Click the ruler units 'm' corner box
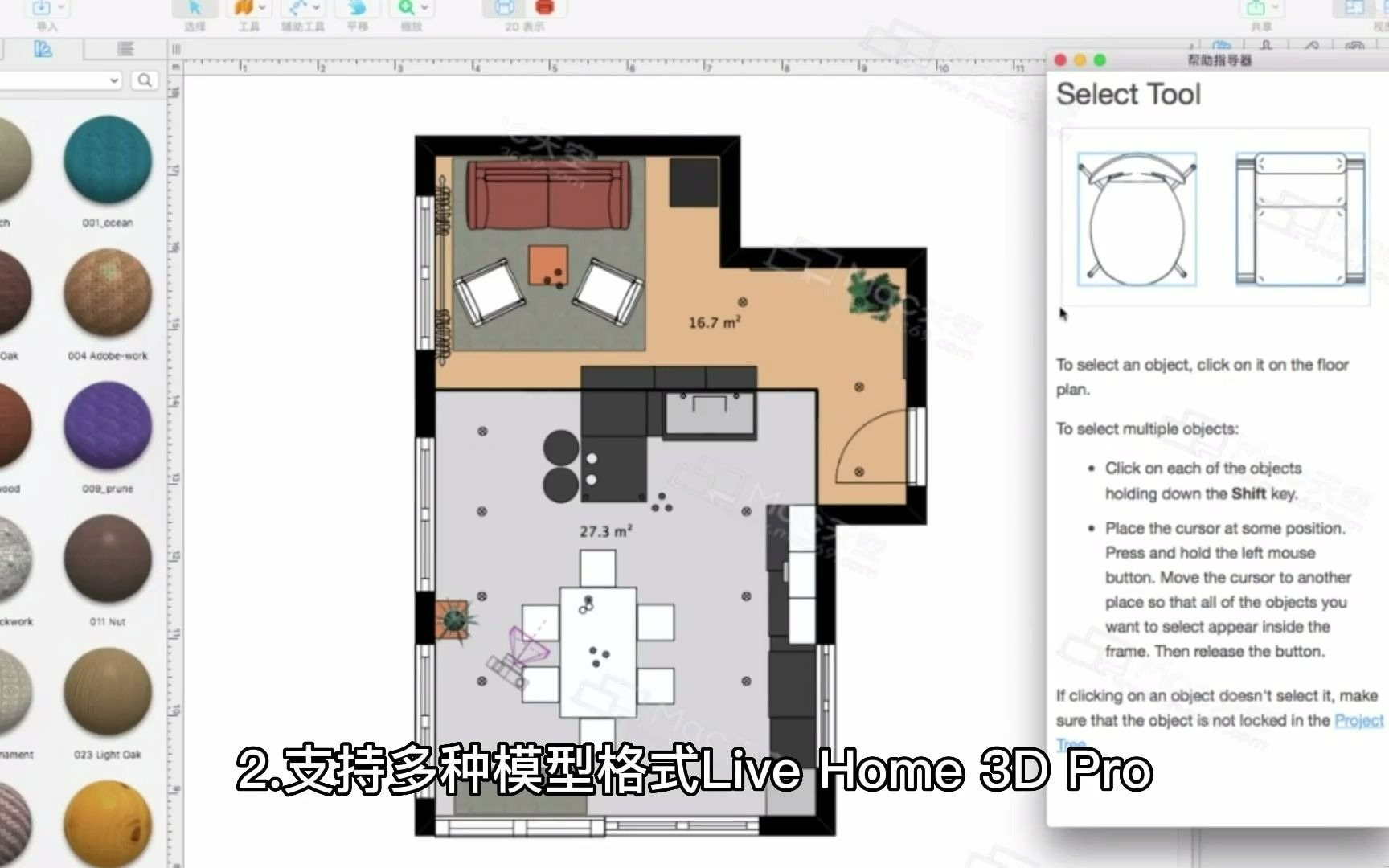Viewport: 1389px width, 868px height. [176, 68]
